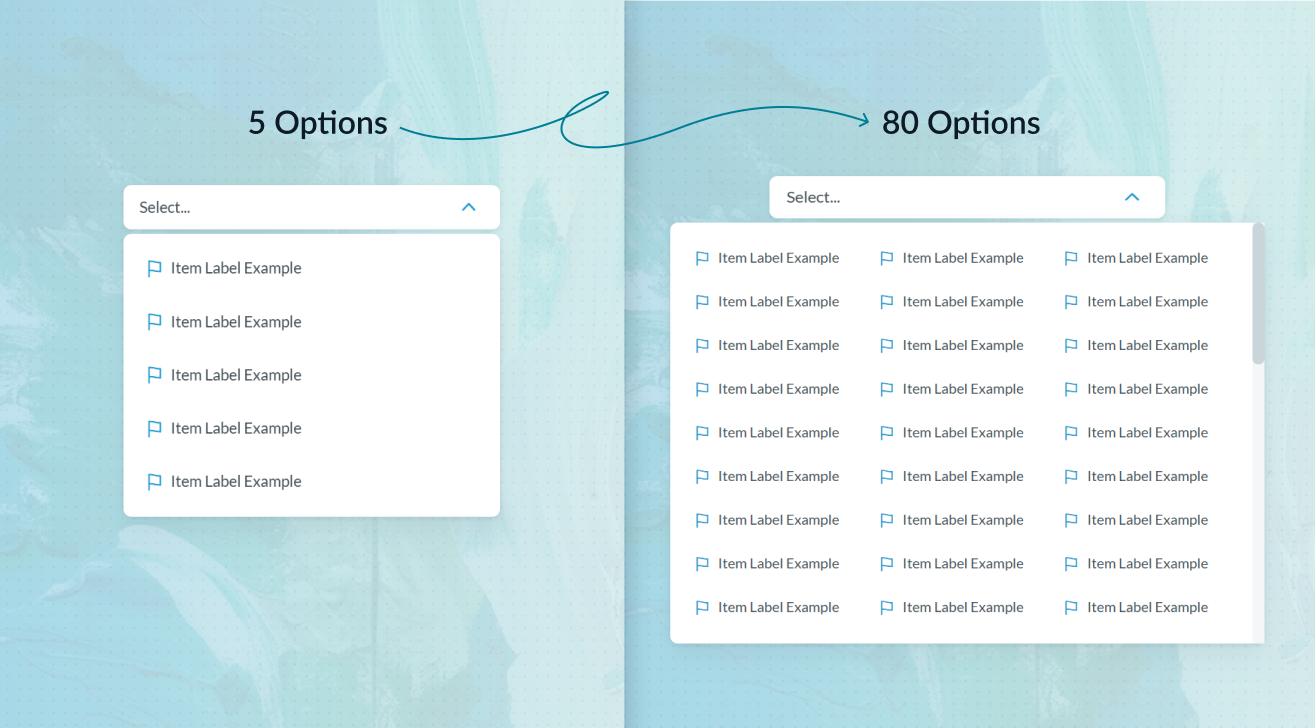Click the flag icon on the third left-list item

155,374
